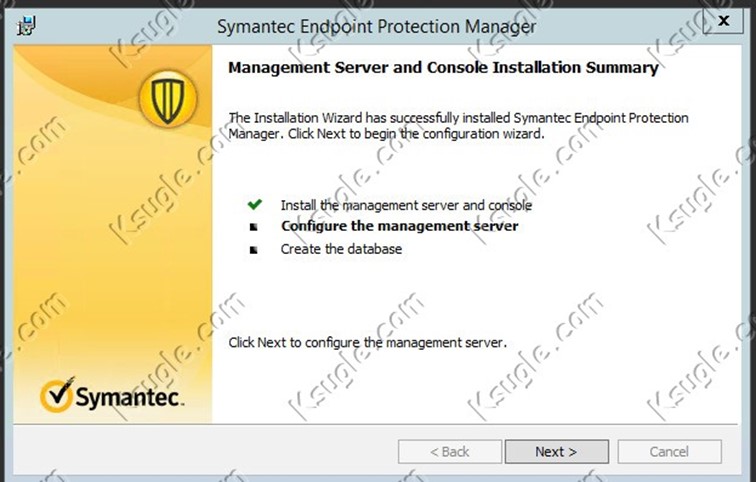Click the Symantec wordmark text logo
Image resolution: width=756 pixels, height=482 pixels.
[x=129, y=397]
